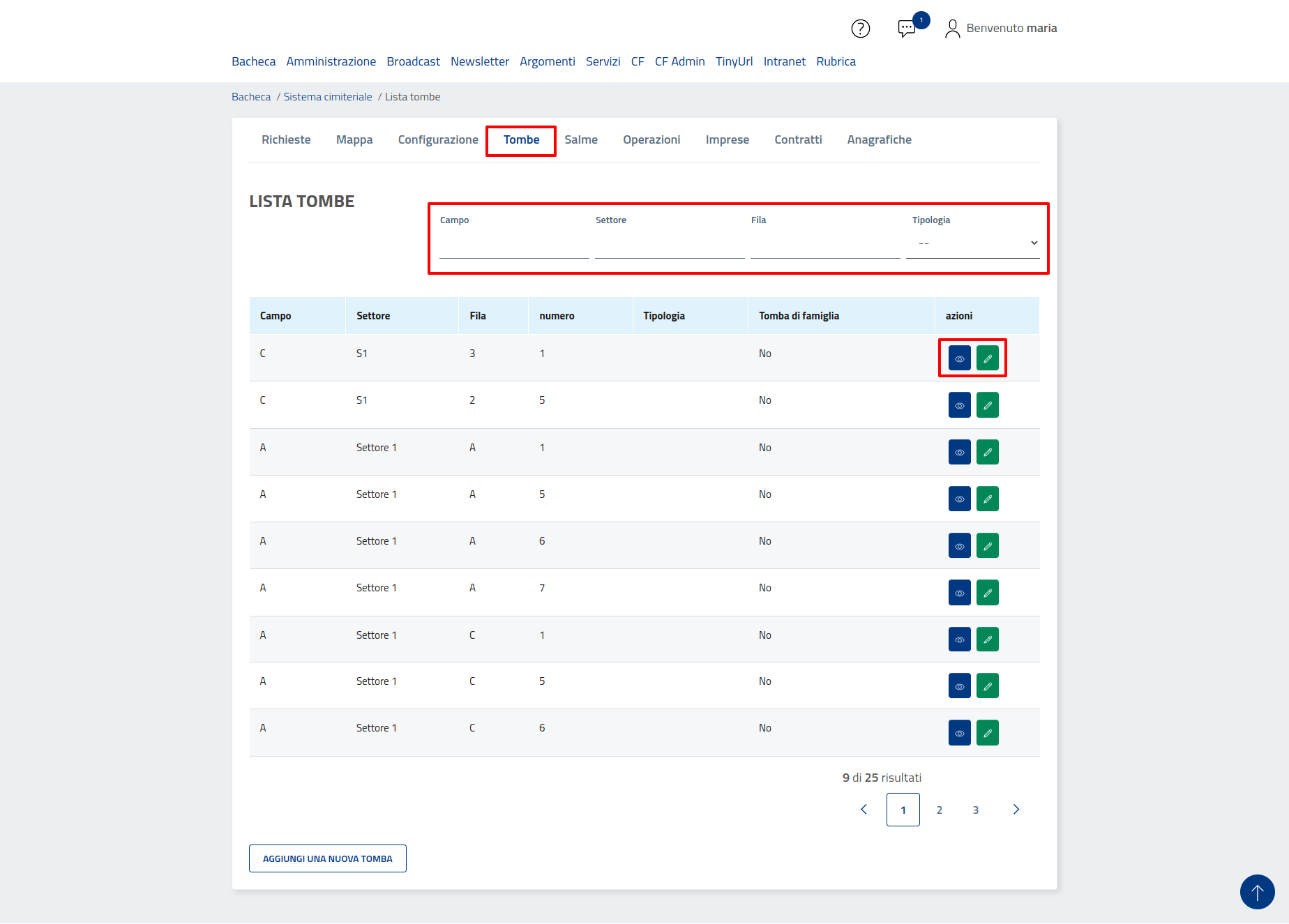Open the help question mark icon
The image size is (1289, 924).
[x=860, y=29]
